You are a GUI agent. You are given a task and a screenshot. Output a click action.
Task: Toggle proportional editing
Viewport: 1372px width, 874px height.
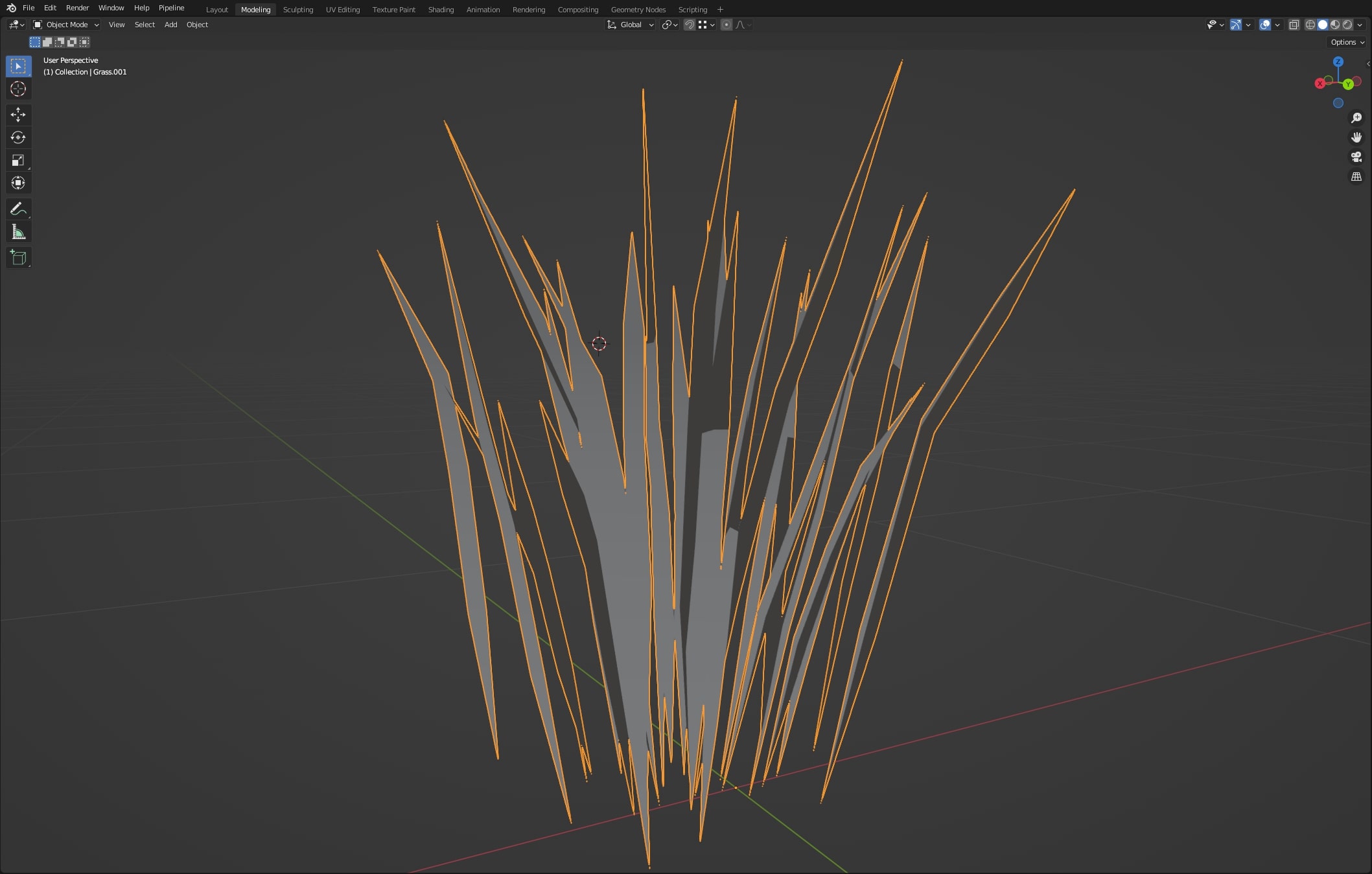click(x=727, y=25)
